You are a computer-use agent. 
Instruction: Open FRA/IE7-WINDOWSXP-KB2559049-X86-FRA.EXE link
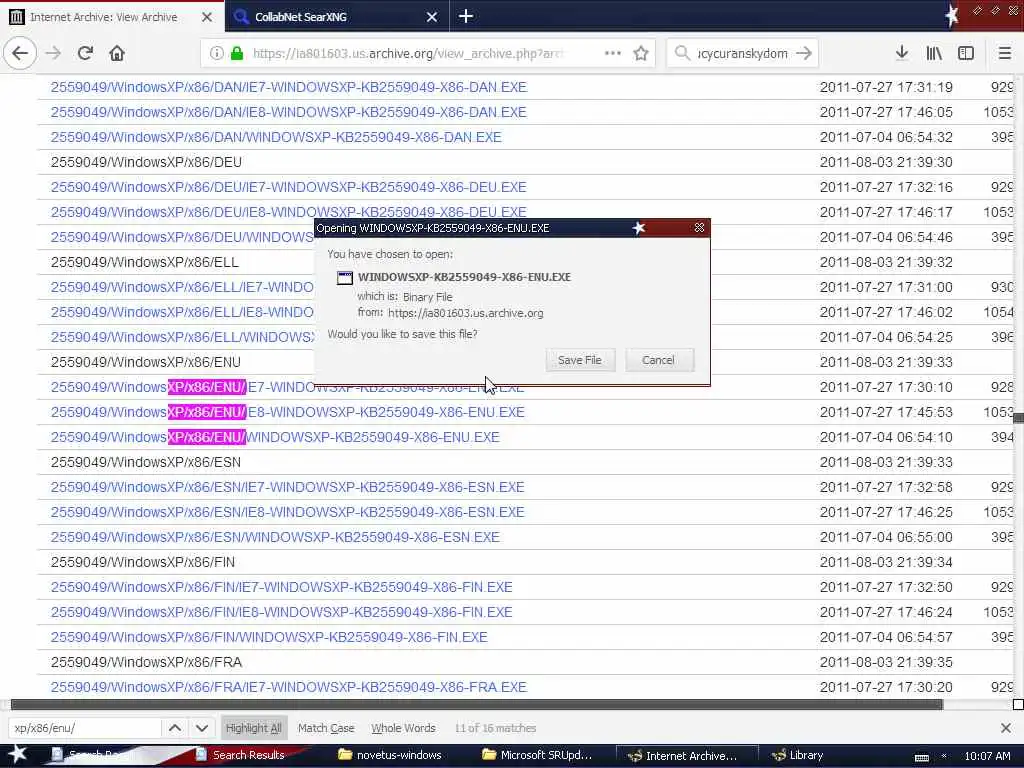coord(289,687)
